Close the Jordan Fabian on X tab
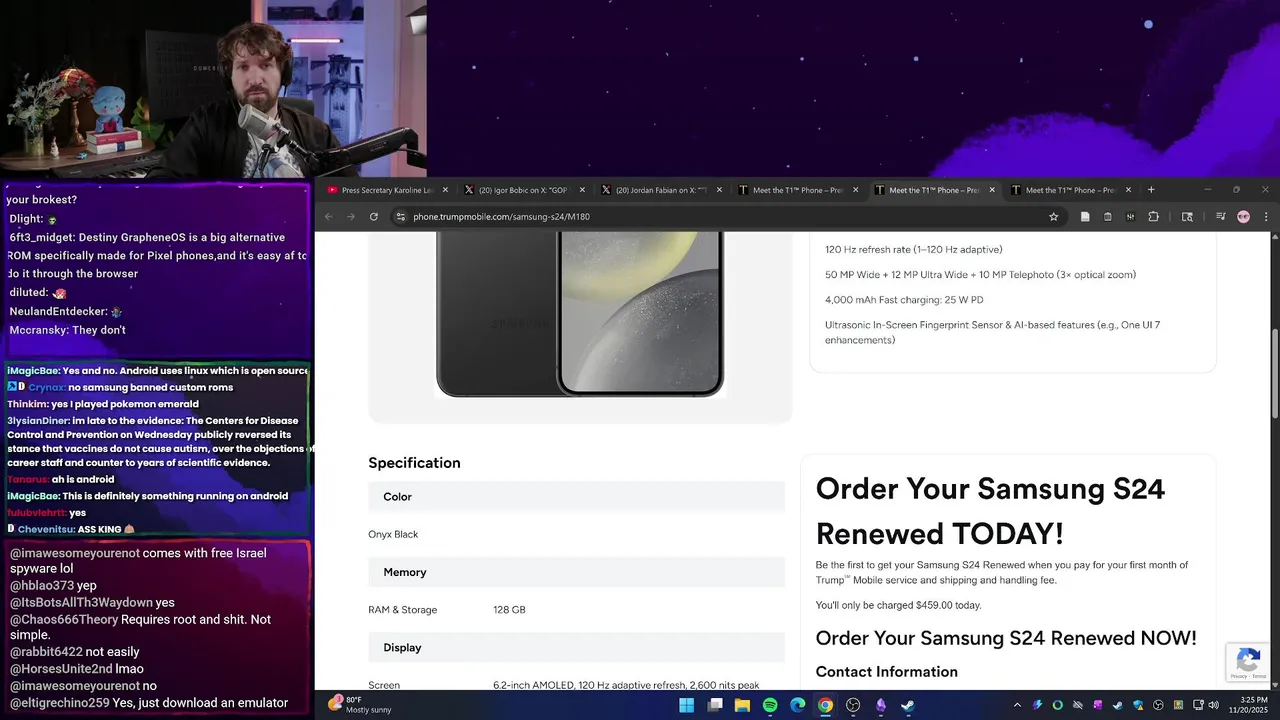The width and height of the screenshot is (1280, 720). 719,190
